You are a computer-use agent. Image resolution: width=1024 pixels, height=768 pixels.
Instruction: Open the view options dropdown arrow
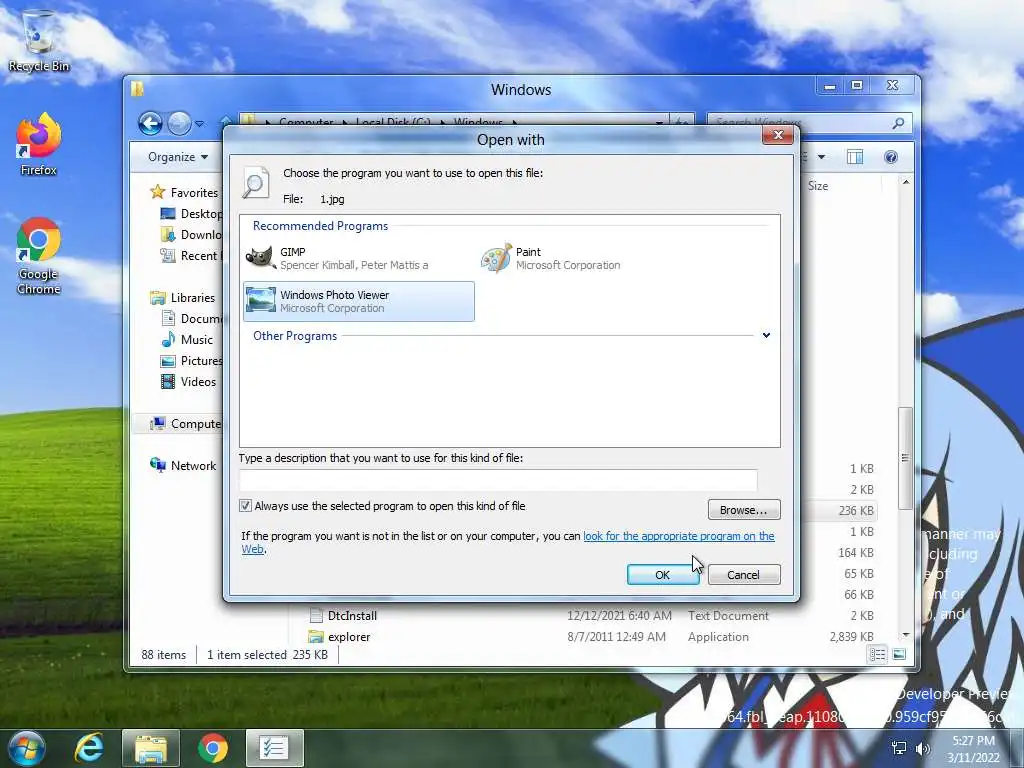click(x=821, y=157)
